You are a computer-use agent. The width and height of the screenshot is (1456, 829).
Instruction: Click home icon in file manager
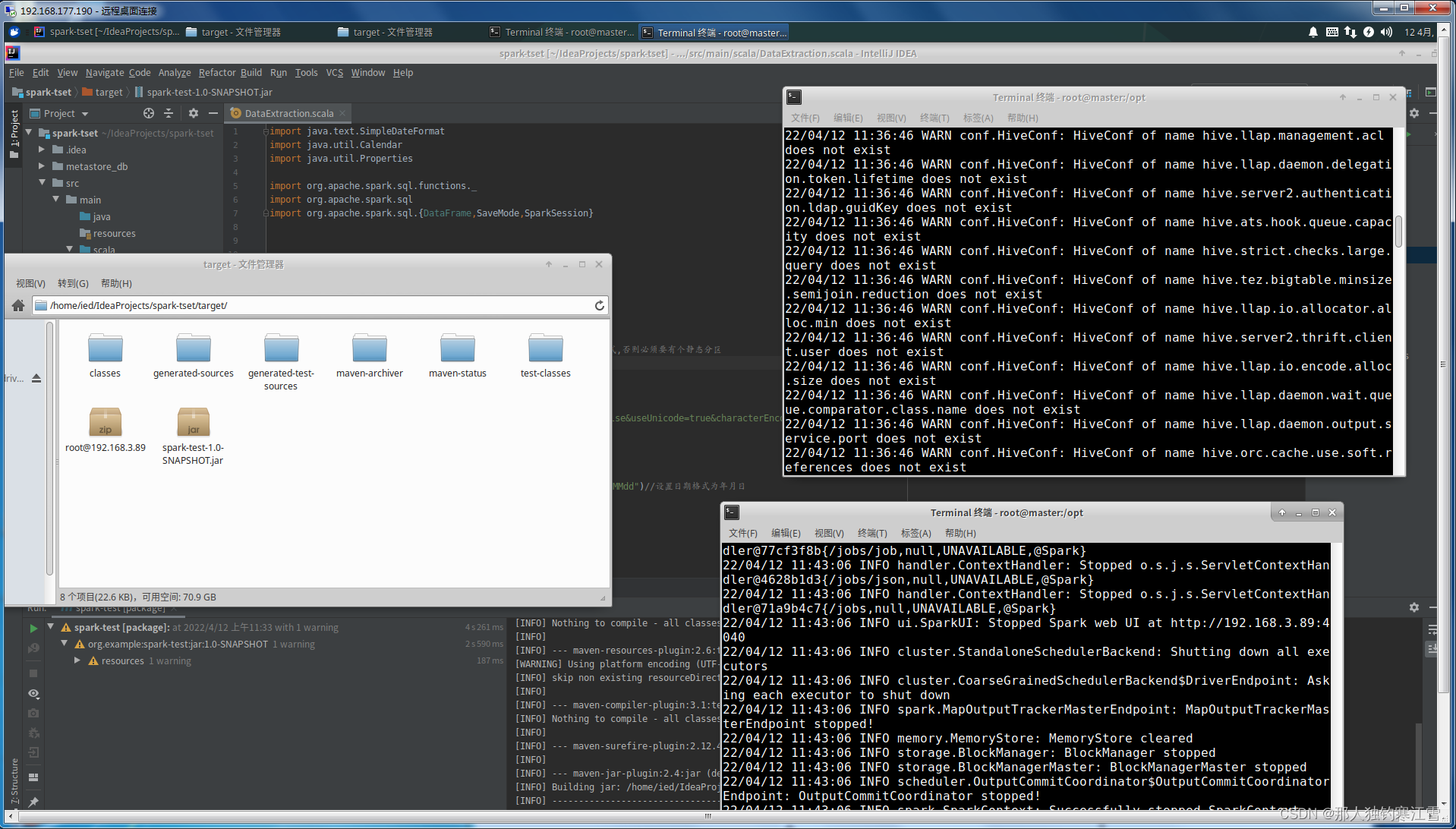[18, 305]
